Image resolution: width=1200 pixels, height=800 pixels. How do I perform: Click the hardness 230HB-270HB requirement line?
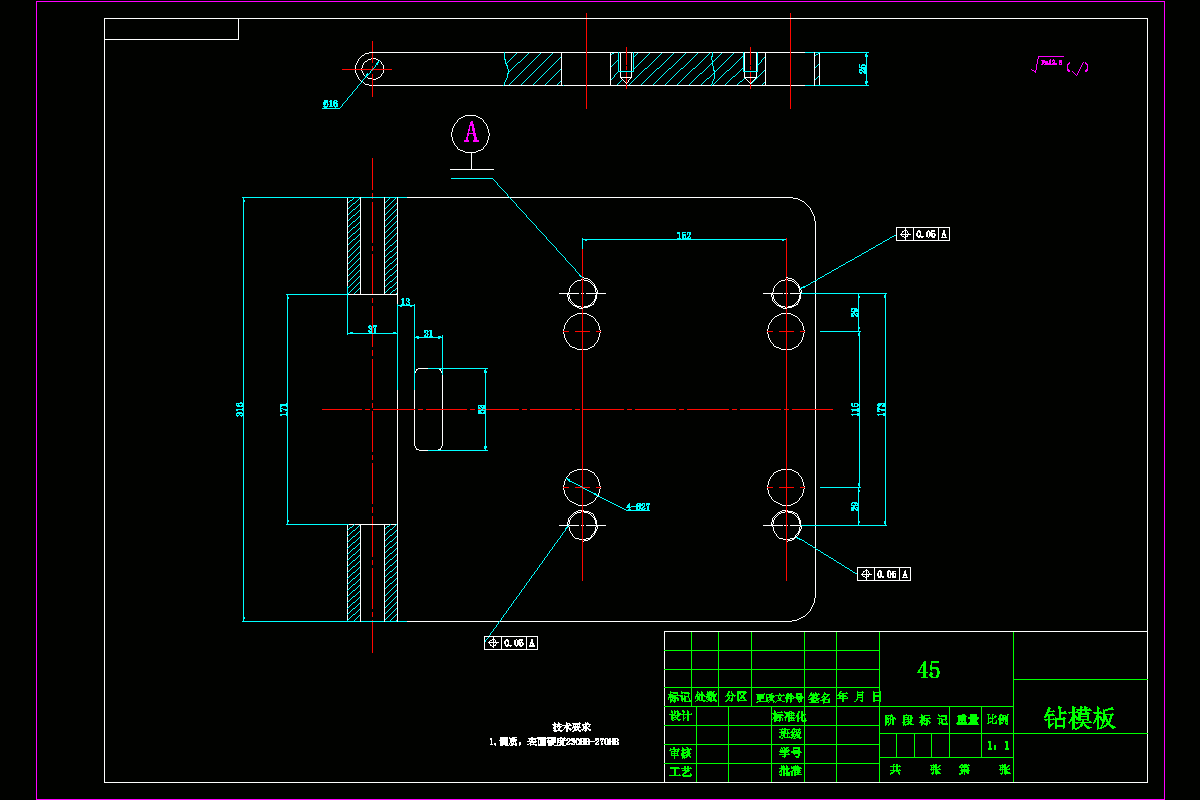(554, 742)
